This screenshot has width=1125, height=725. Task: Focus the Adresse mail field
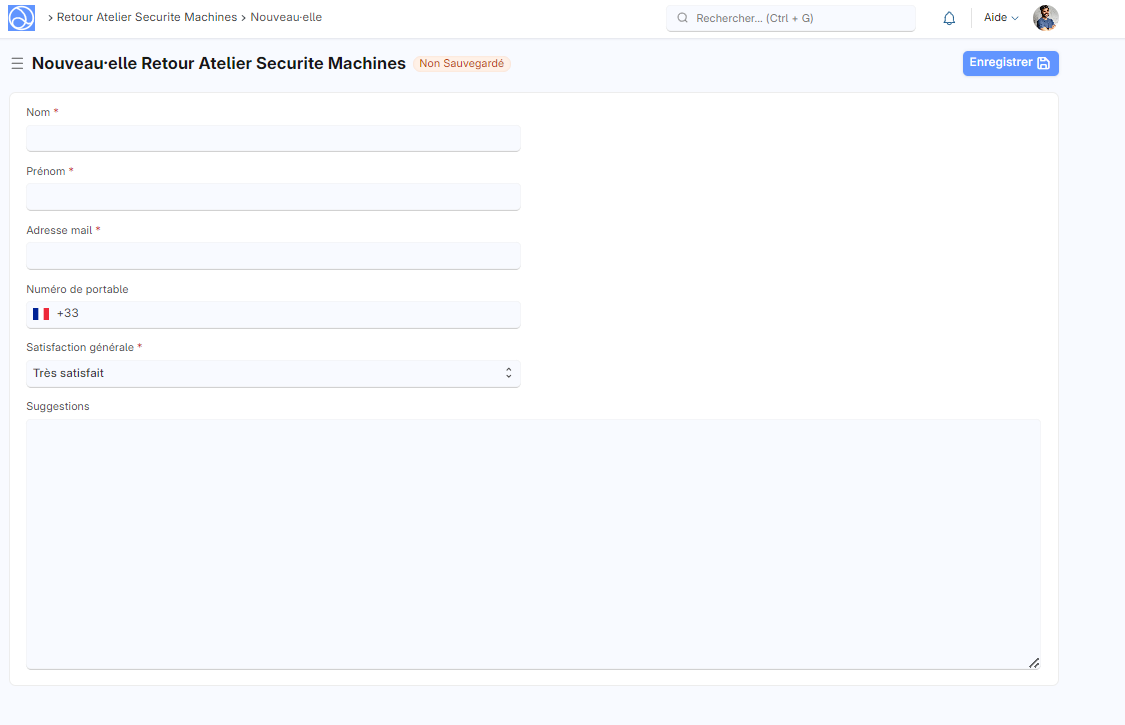tap(273, 256)
